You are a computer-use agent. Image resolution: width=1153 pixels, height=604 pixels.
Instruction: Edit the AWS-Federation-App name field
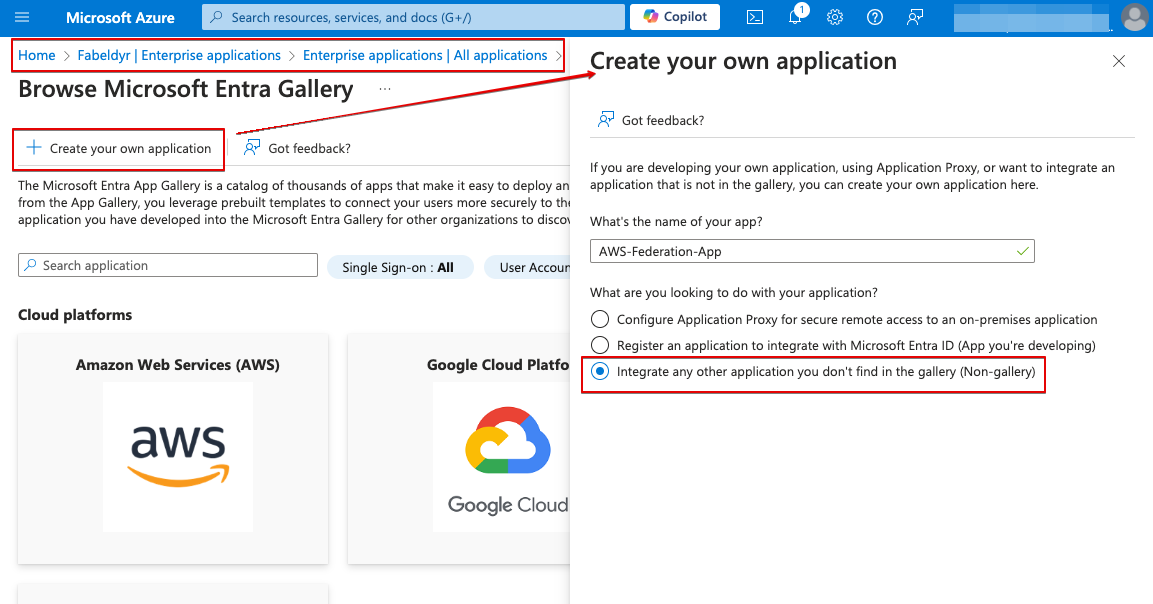pyautogui.click(x=811, y=250)
